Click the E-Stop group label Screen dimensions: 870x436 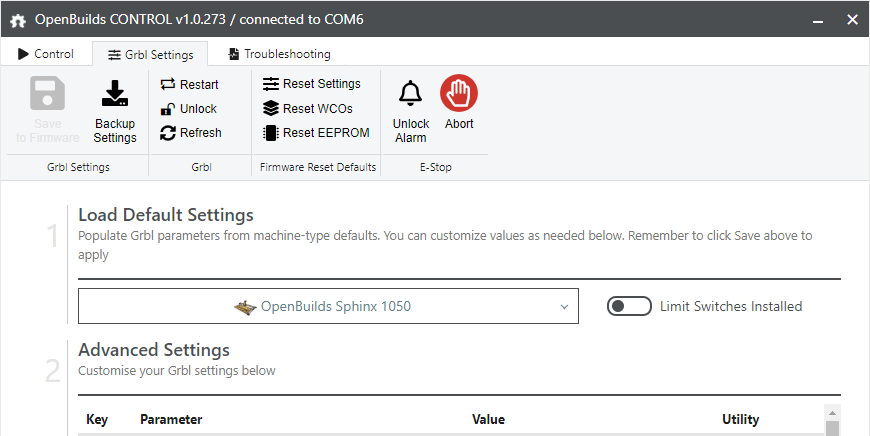coord(436,167)
